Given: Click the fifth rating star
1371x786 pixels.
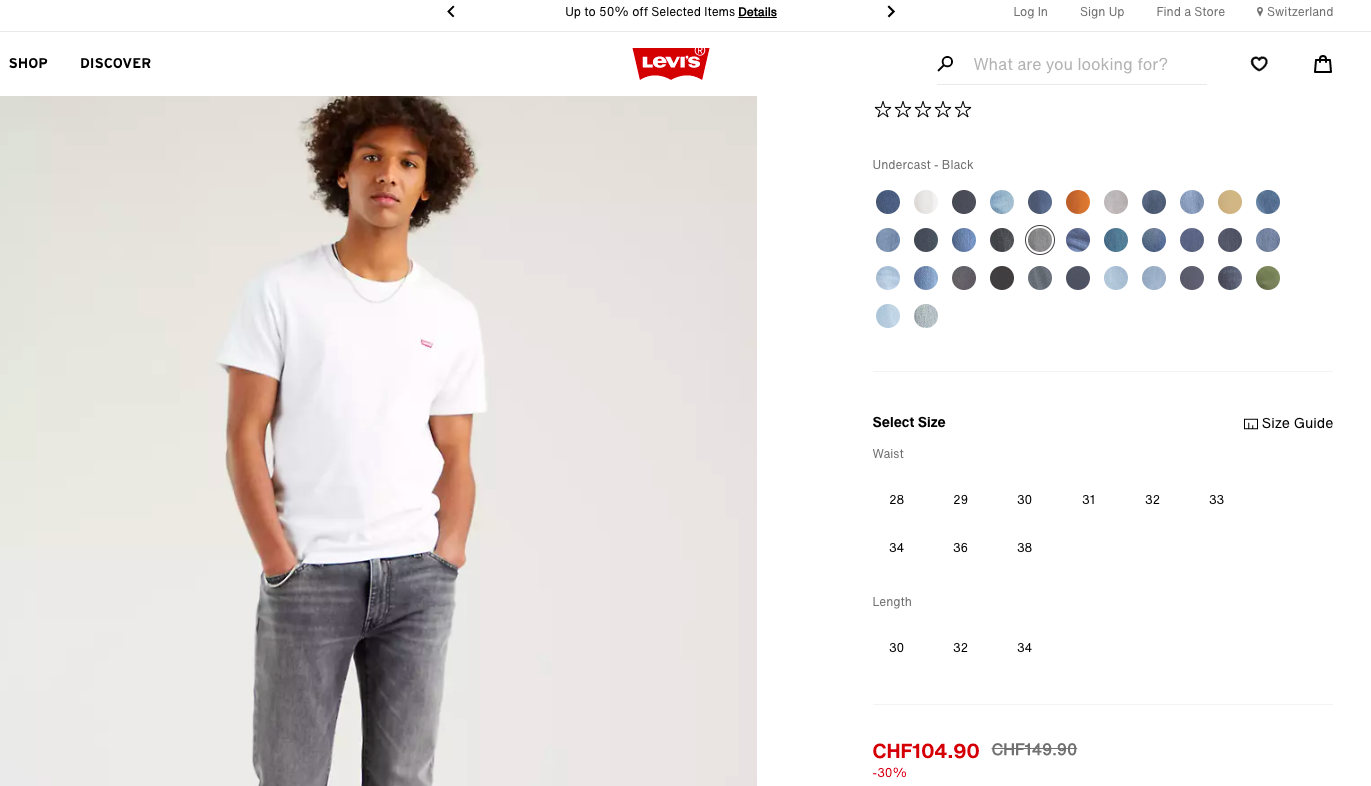Looking at the screenshot, I should click(x=963, y=110).
